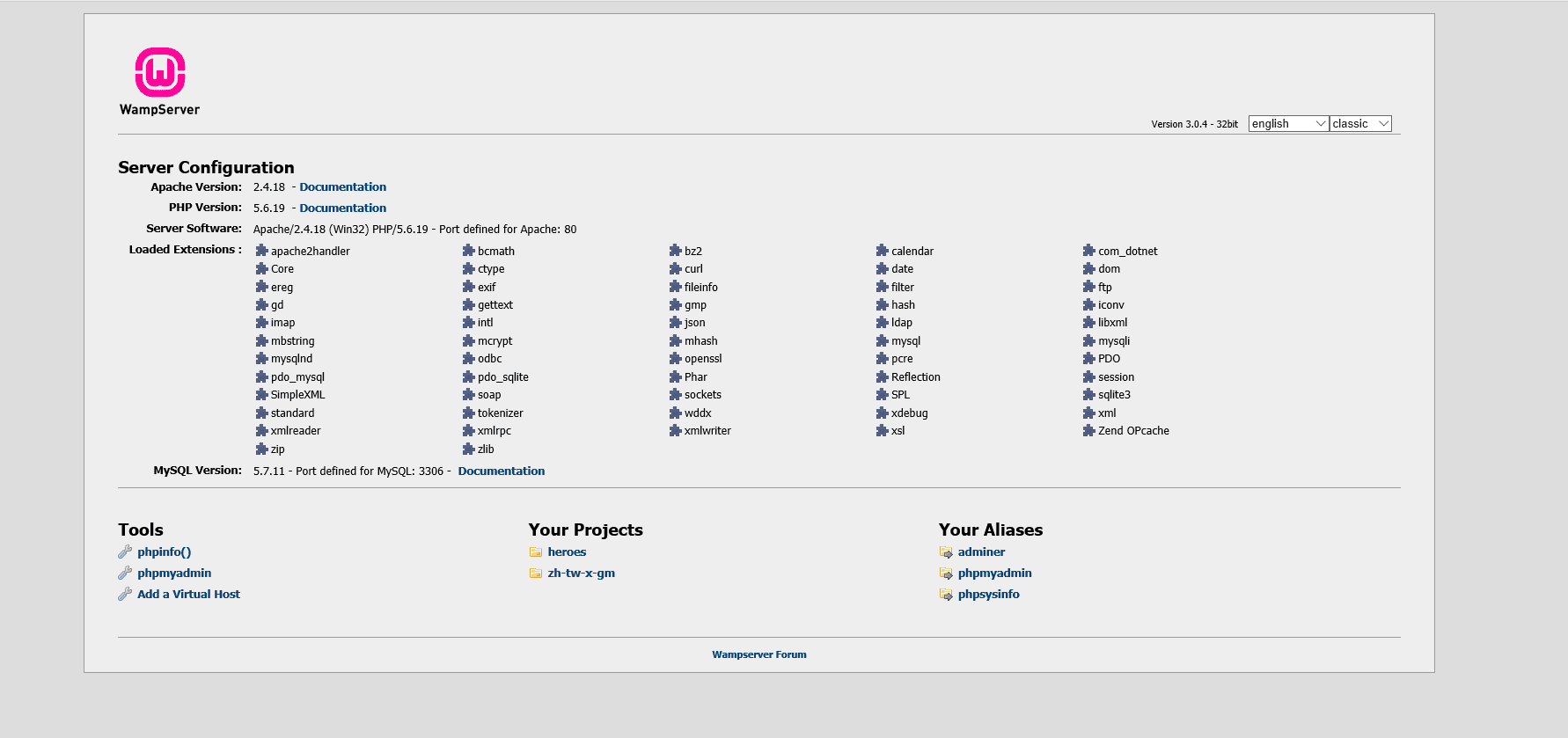This screenshot has height=738, width=1568.
Task: Open the phpsysinfo alias
Action: coord(988,595)
